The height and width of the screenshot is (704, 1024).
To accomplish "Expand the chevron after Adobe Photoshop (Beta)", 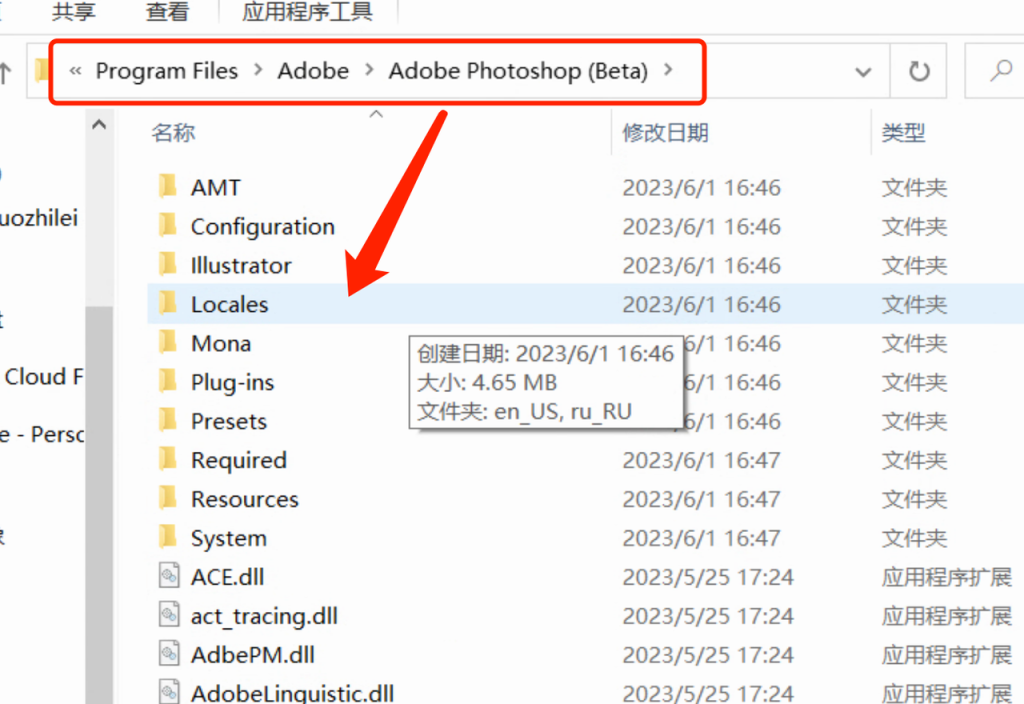I will coord(669,71).
